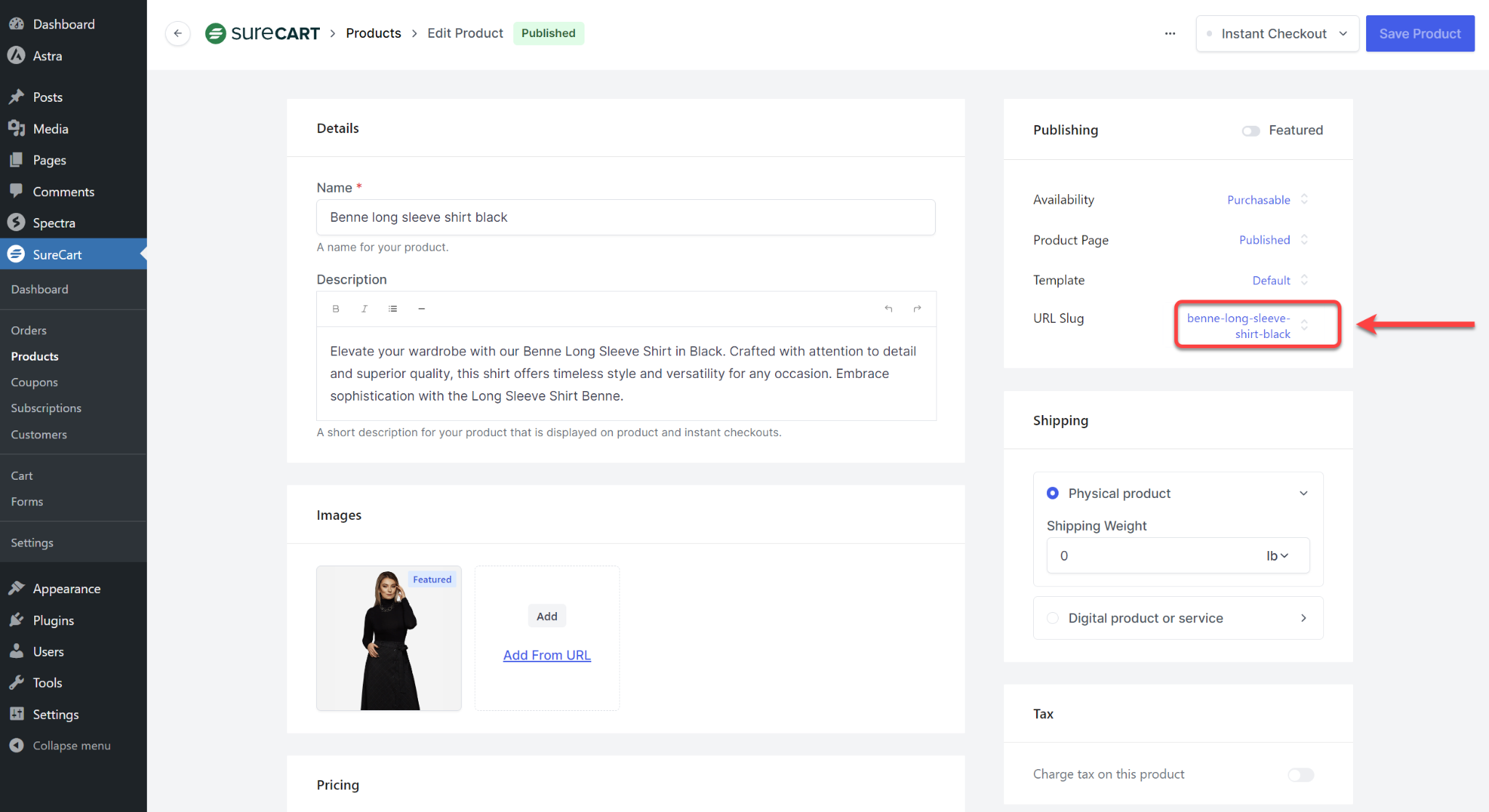
Task: Click the back arrow icon
Action: pyautogui.click(x=177, y=33)
